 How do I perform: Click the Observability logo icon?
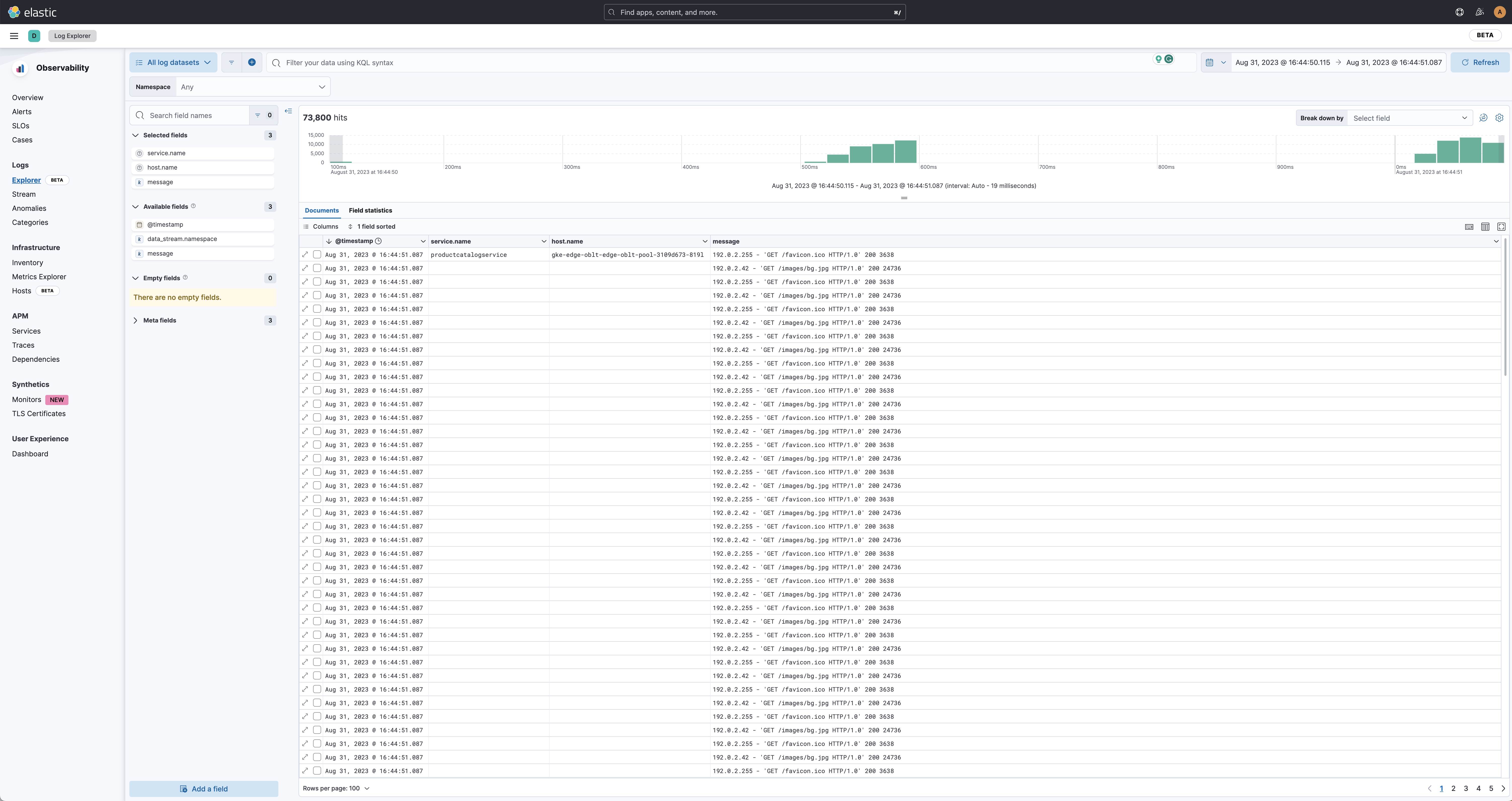tap(20, 68)
